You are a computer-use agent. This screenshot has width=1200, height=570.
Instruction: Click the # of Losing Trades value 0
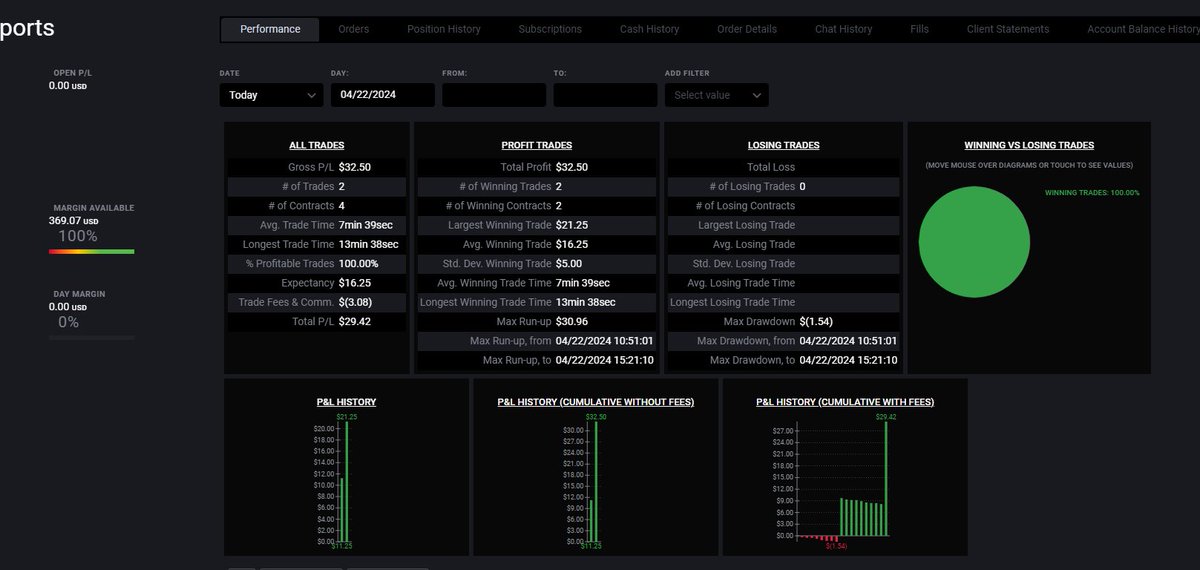coord(802,186)
